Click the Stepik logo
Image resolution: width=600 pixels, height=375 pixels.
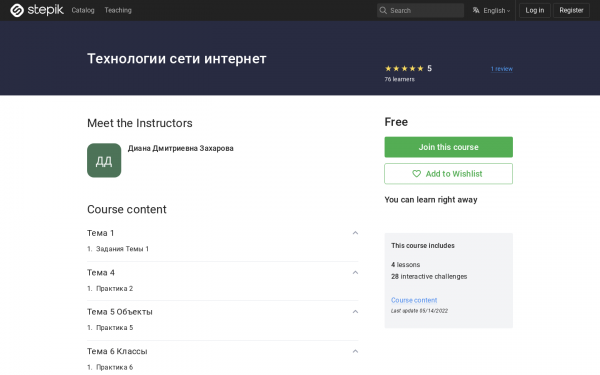pyautogui.click(x=37, y=10)
